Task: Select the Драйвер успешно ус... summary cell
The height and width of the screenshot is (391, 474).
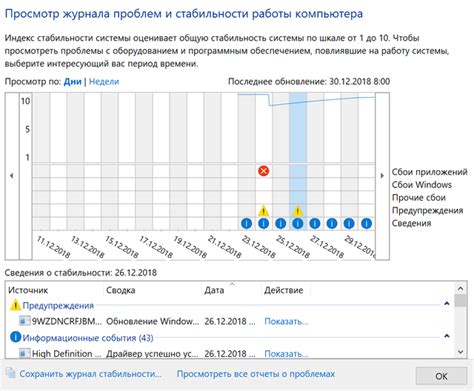Action: point(152,354)
